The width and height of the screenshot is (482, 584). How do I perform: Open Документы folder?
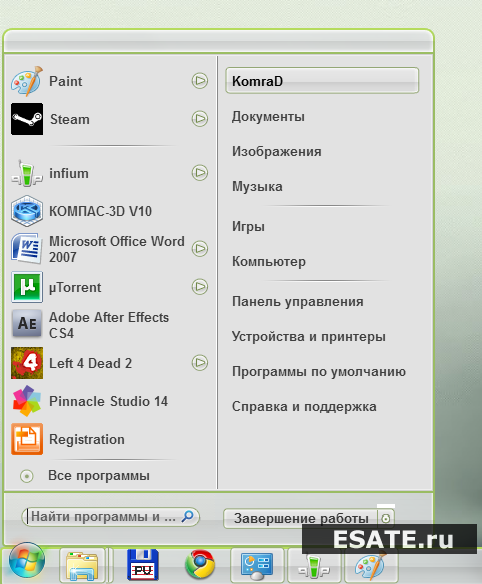pyautogui.click(x=268, y=117)
